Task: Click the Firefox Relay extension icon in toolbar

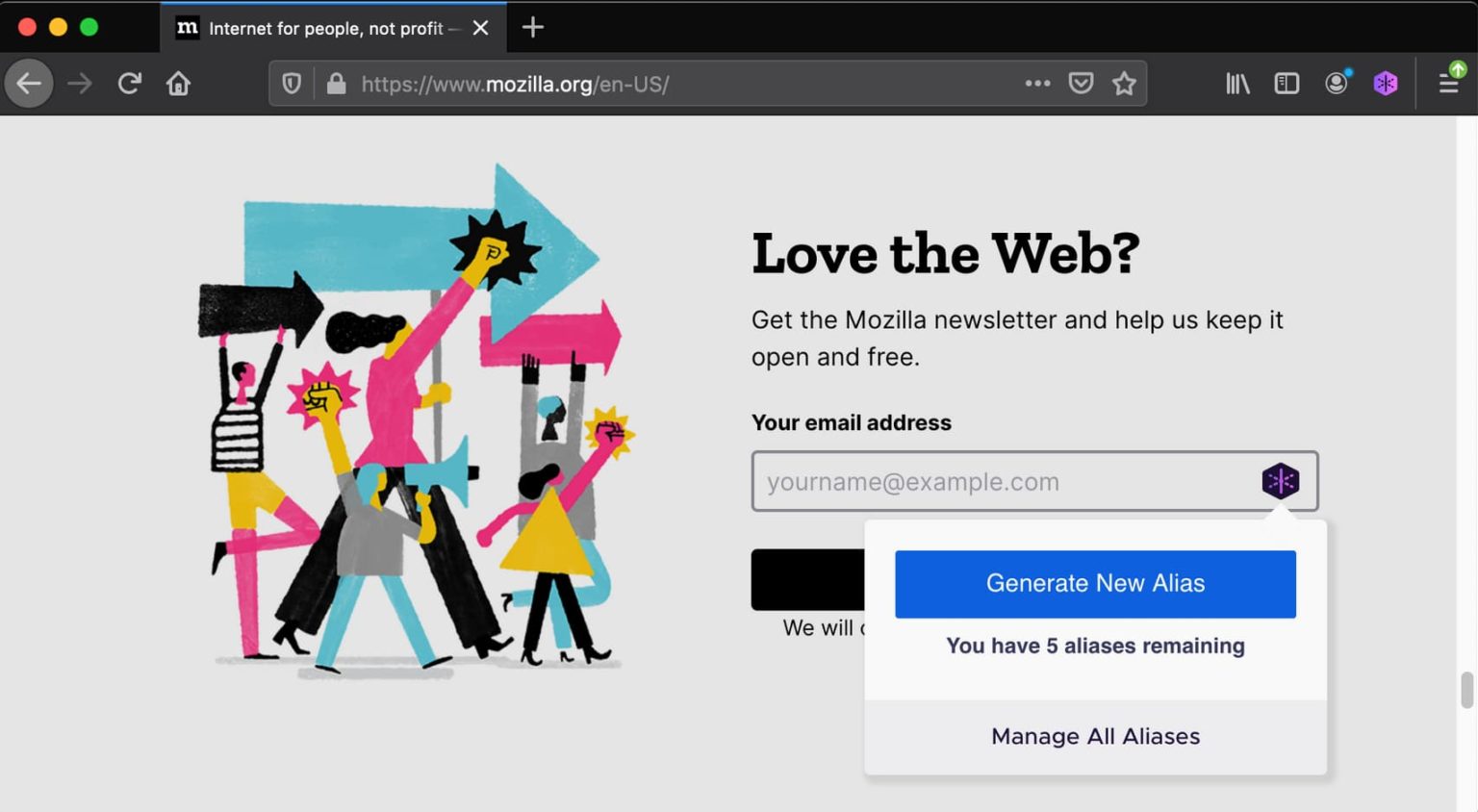Action: tap(1386, 83)
